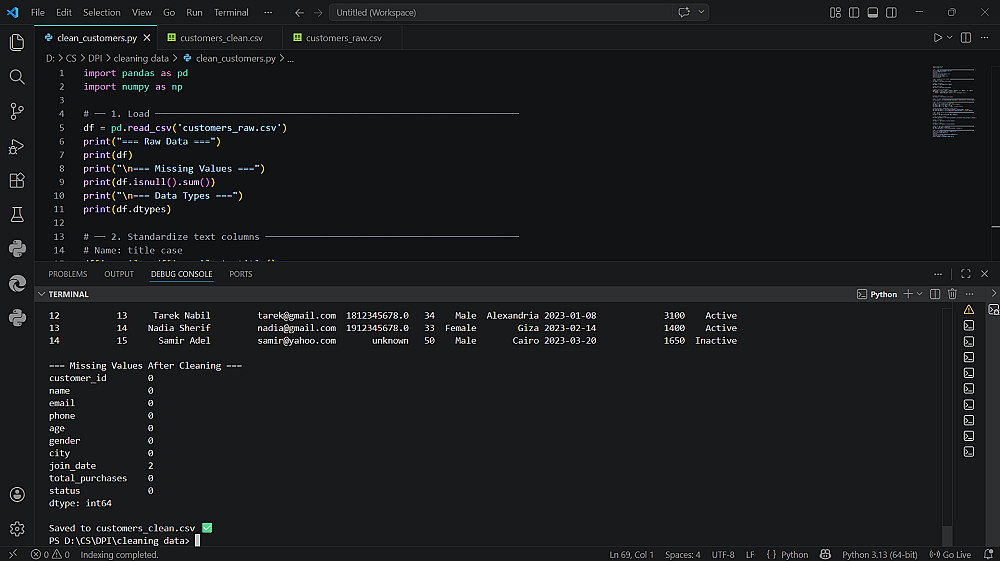Viewport: 1000px width, 561px height.
Task: Open Manage settings gear icon
Action: tap(17, 528)
